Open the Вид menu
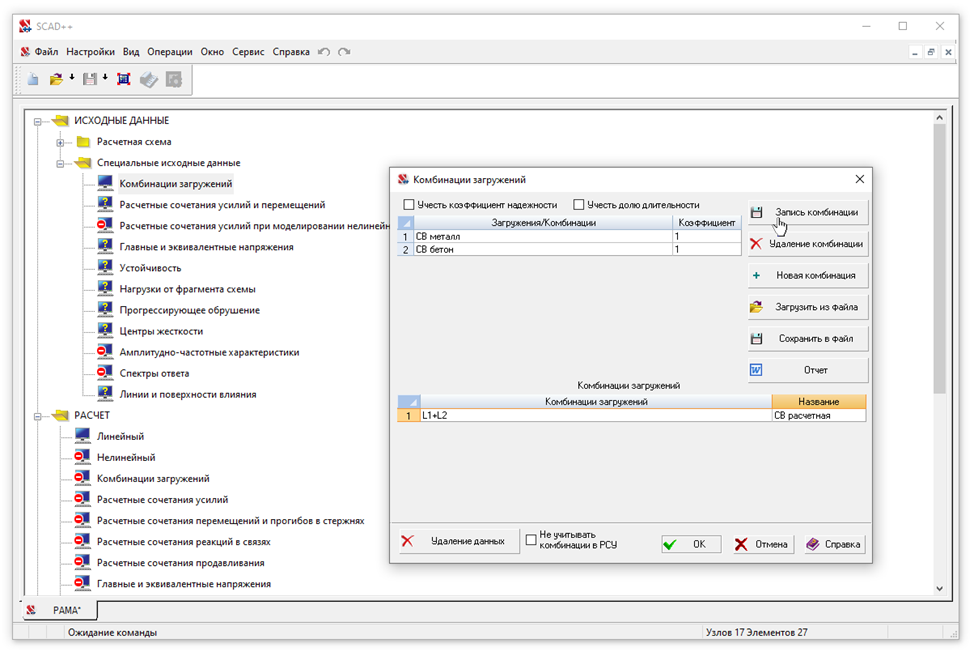This screenshot has height=652, width=974. 131,52
